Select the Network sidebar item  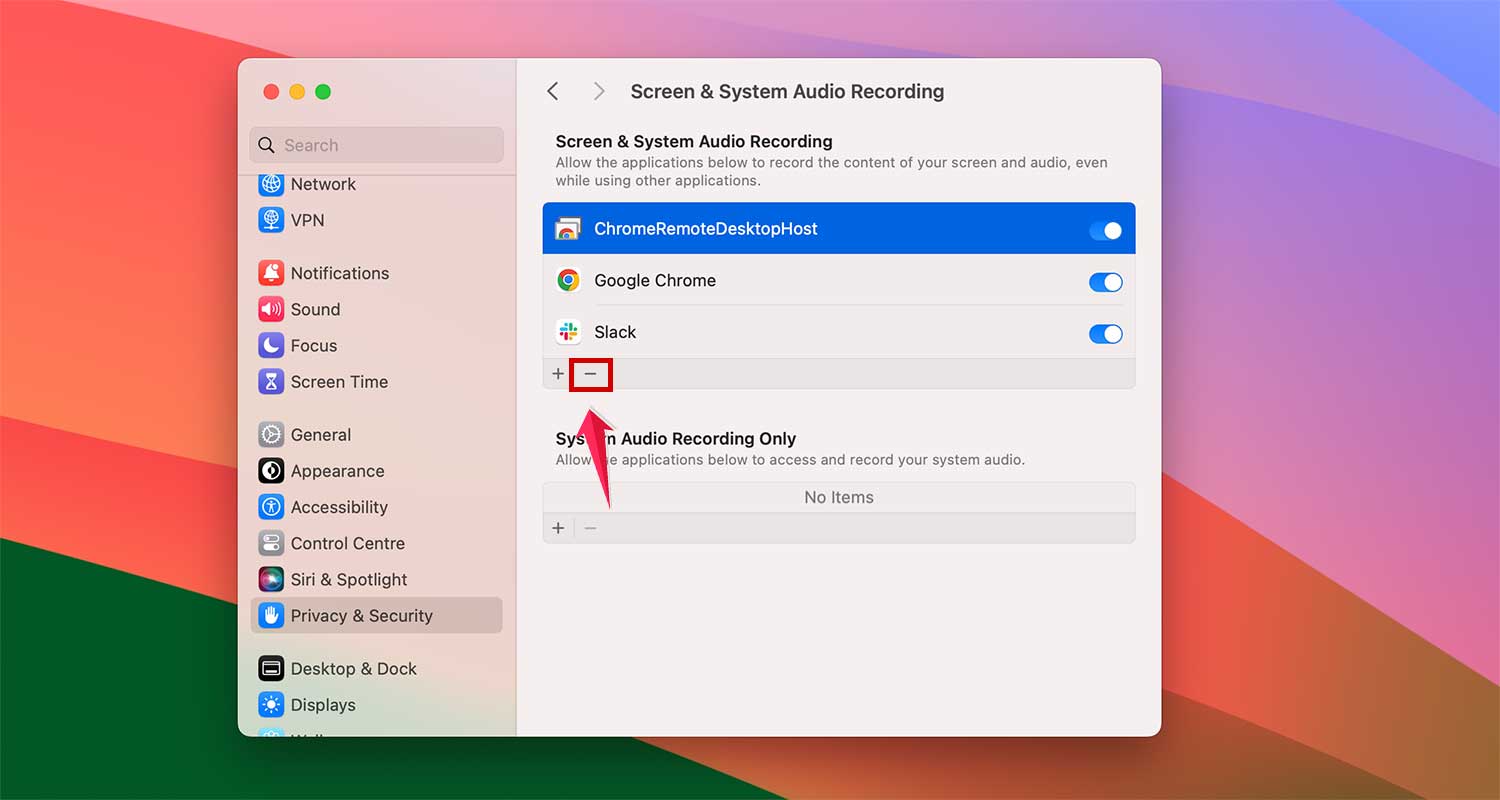[323, 184]
